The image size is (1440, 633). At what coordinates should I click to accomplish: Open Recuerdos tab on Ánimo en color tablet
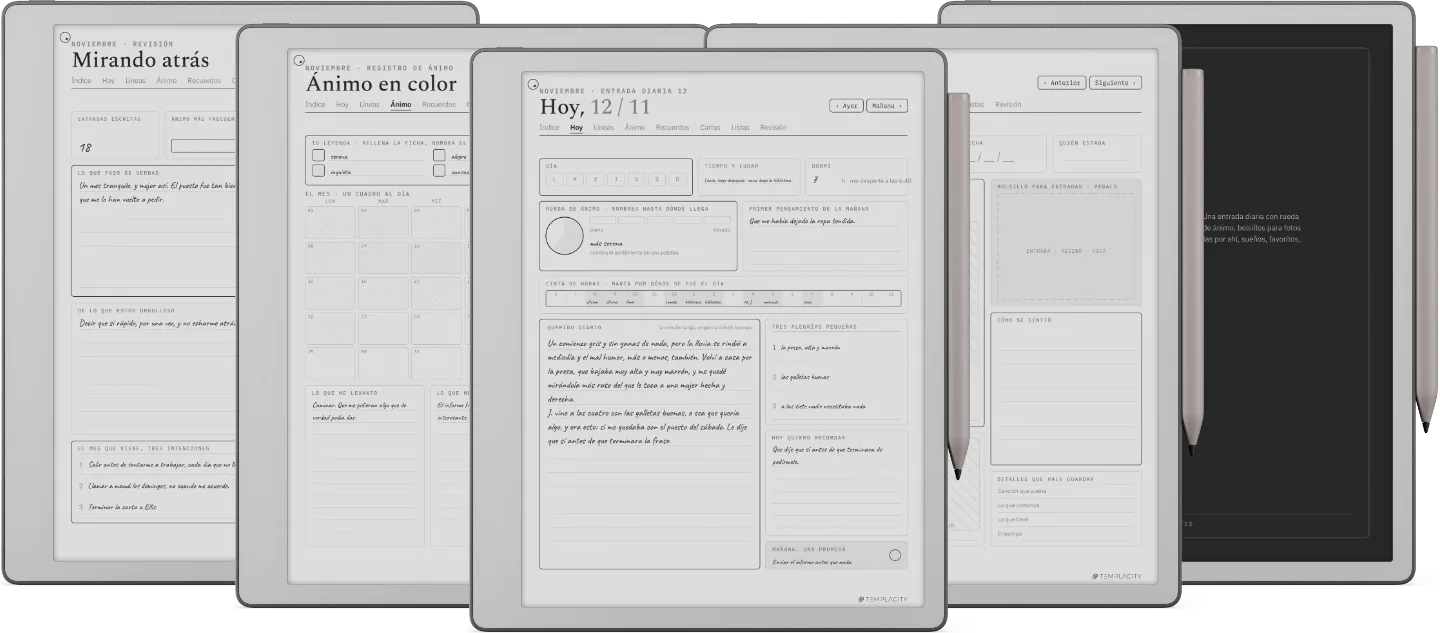(439, 104)
